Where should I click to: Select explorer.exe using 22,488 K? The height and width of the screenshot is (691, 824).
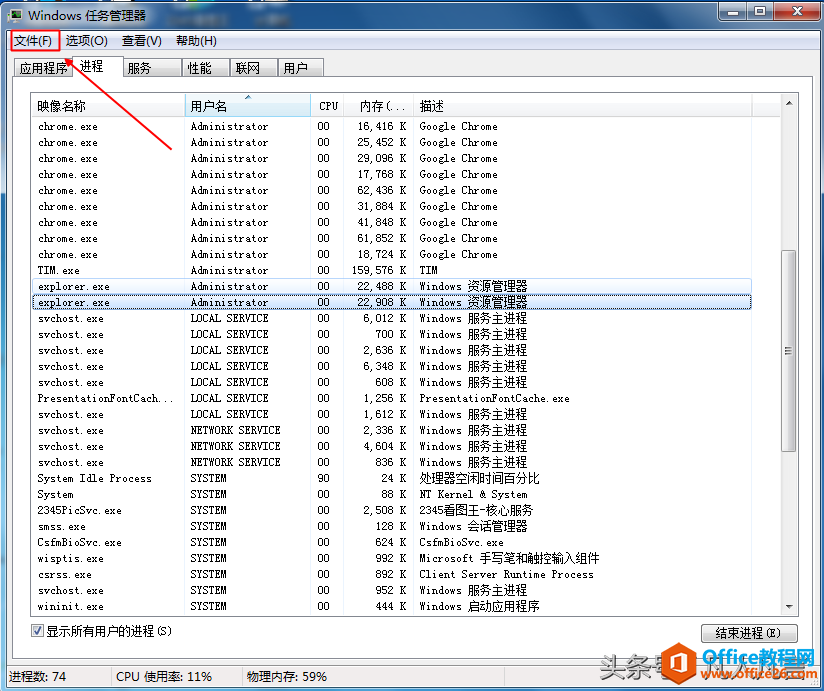(x=392, y=286)
